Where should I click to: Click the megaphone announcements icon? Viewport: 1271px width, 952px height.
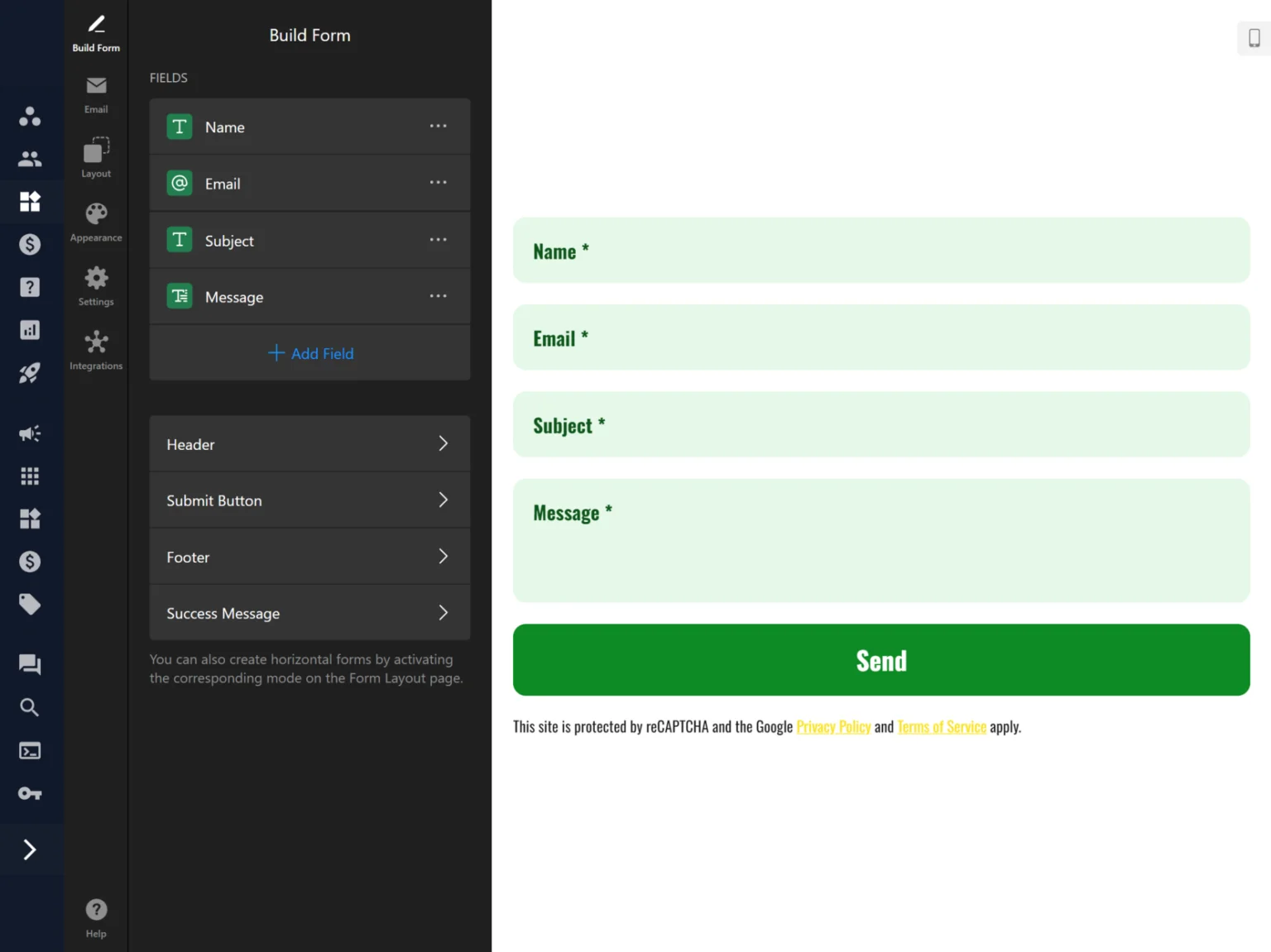click(31, 433)
